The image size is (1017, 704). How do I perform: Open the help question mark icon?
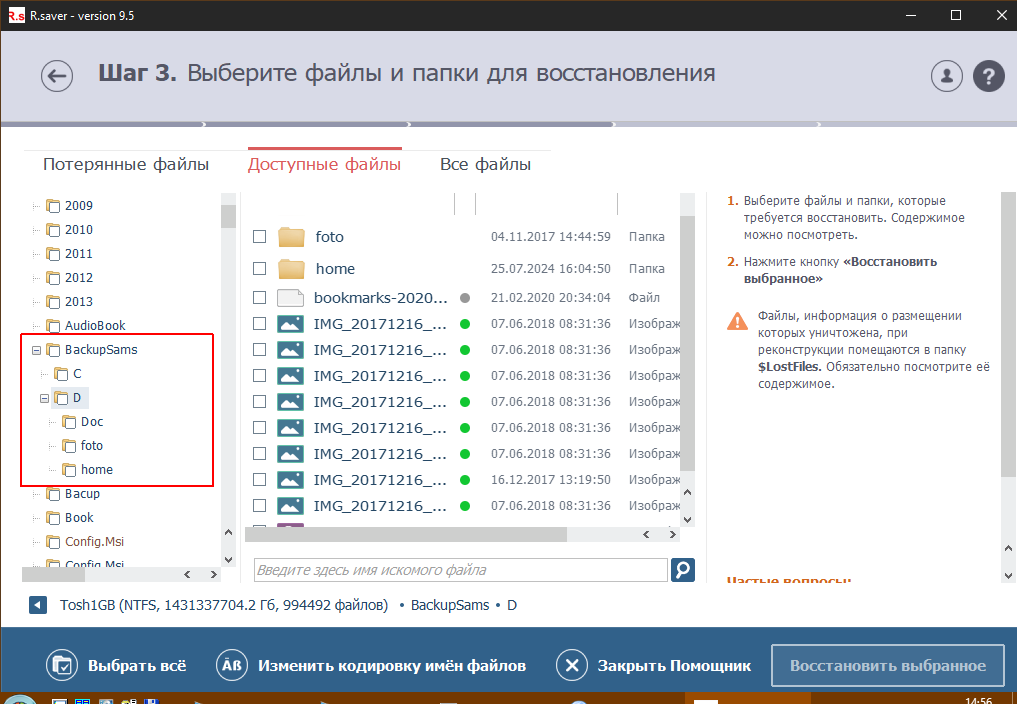point(988,76)
